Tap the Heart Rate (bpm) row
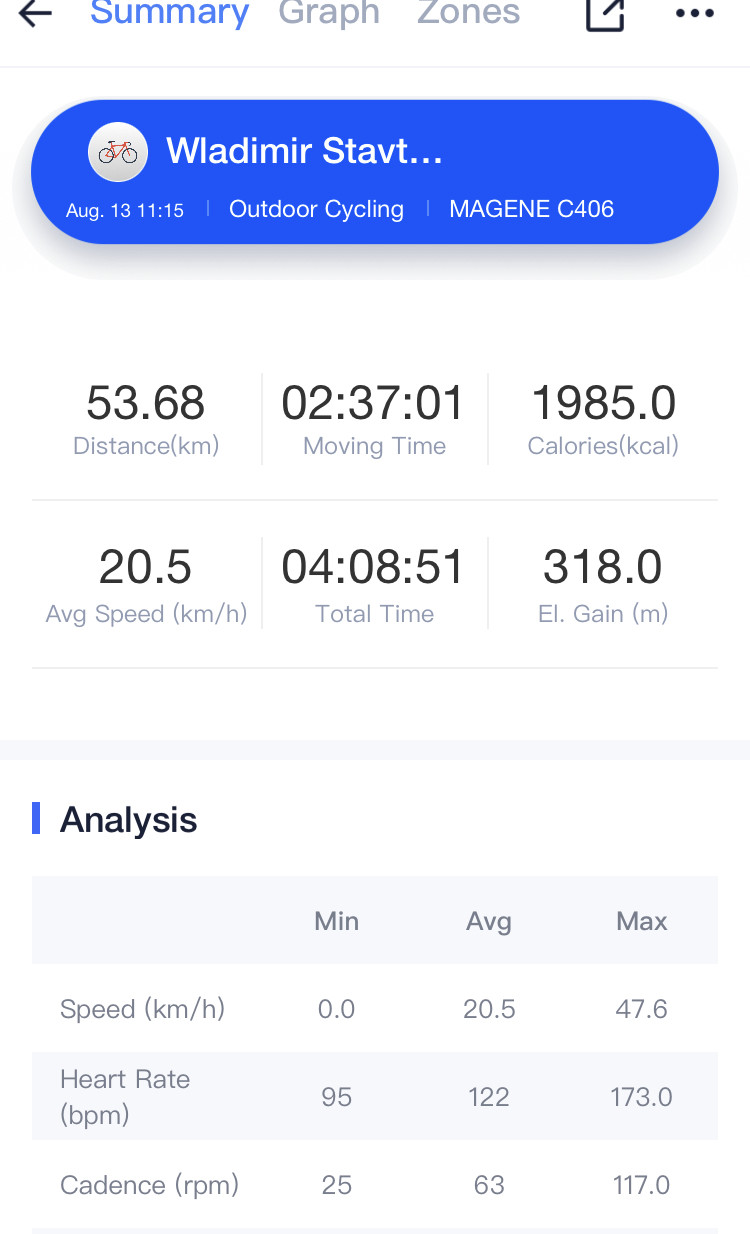The height and width of the screenshot is (1234, 750). coord(375,1096)
